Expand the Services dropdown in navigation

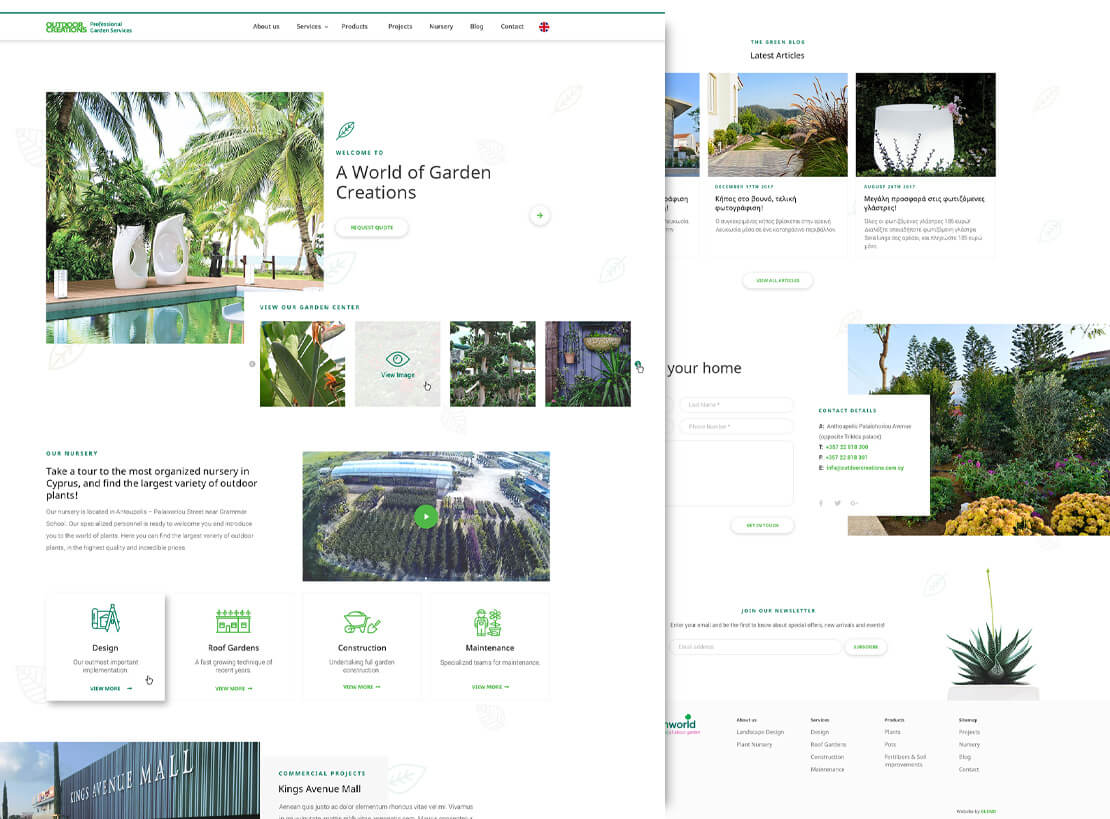pos(312,27)
